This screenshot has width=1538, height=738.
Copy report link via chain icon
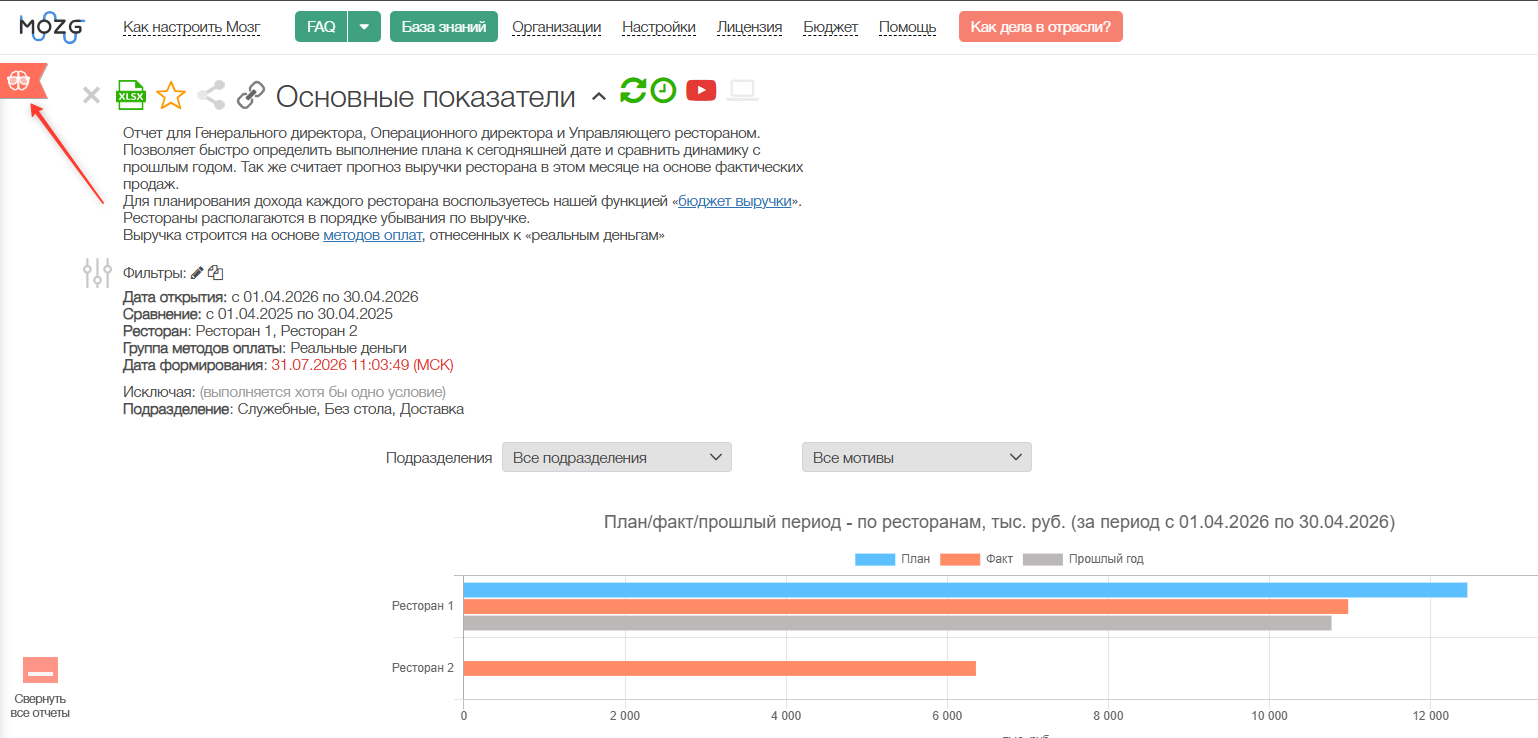250,96
